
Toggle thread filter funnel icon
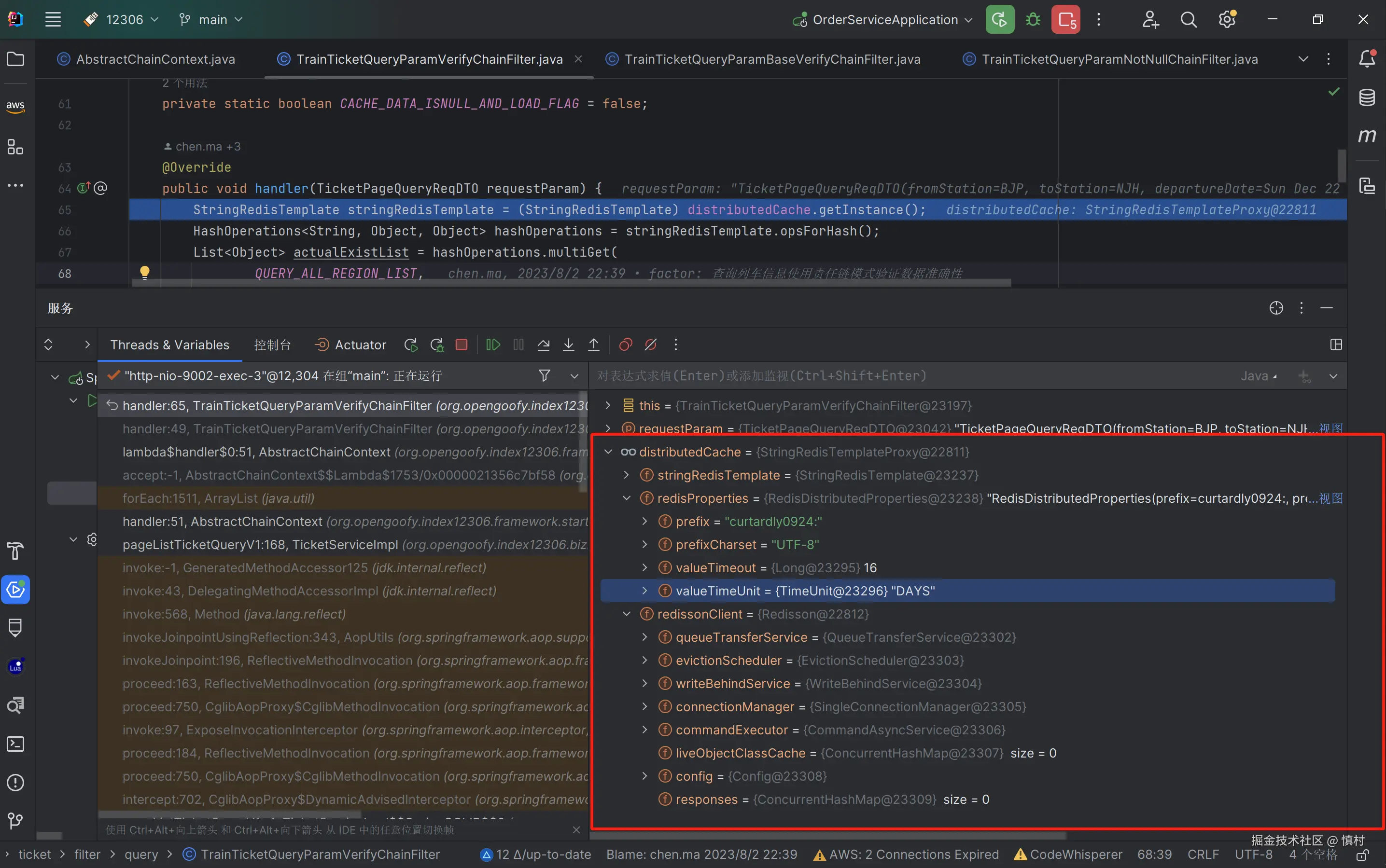[x=545, y=375]
